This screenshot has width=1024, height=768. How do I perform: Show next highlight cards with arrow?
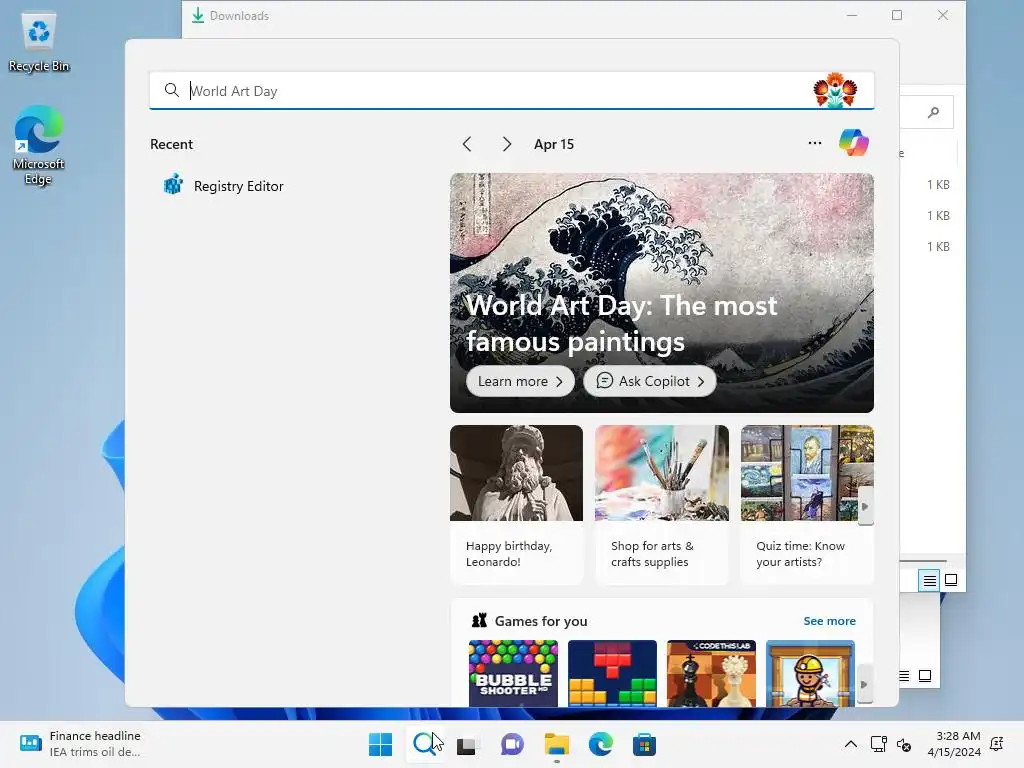click(865, 506)
